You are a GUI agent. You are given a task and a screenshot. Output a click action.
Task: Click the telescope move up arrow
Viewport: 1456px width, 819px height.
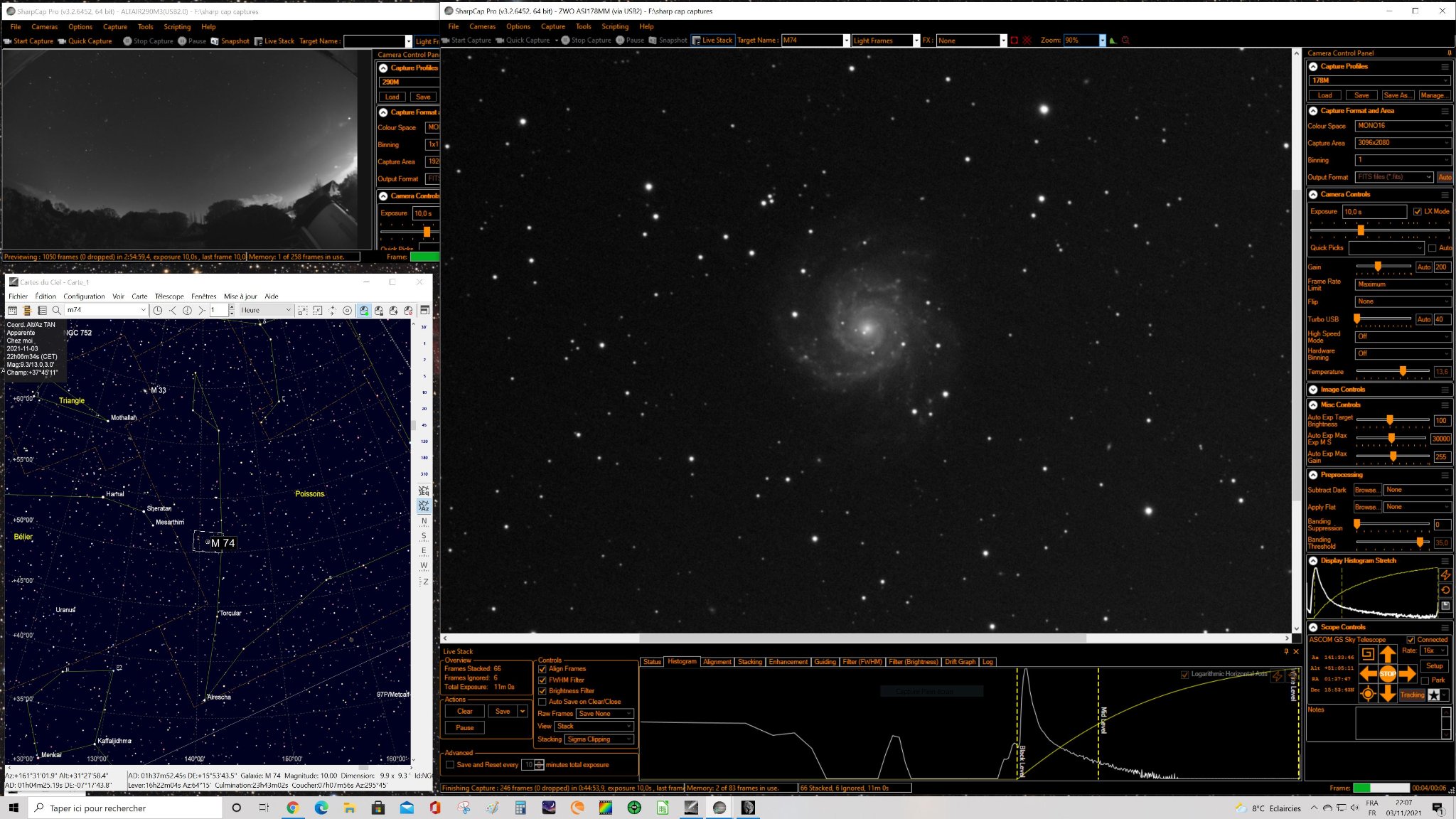click(1387, 654)
